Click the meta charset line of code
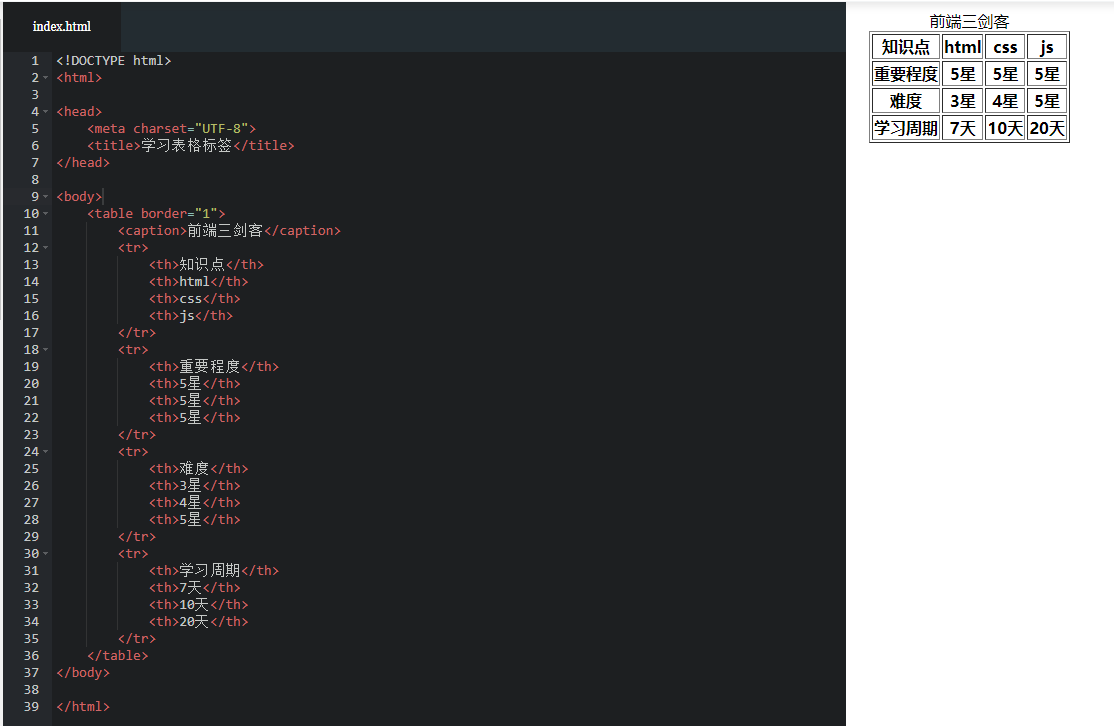 [x=171, y=129]
